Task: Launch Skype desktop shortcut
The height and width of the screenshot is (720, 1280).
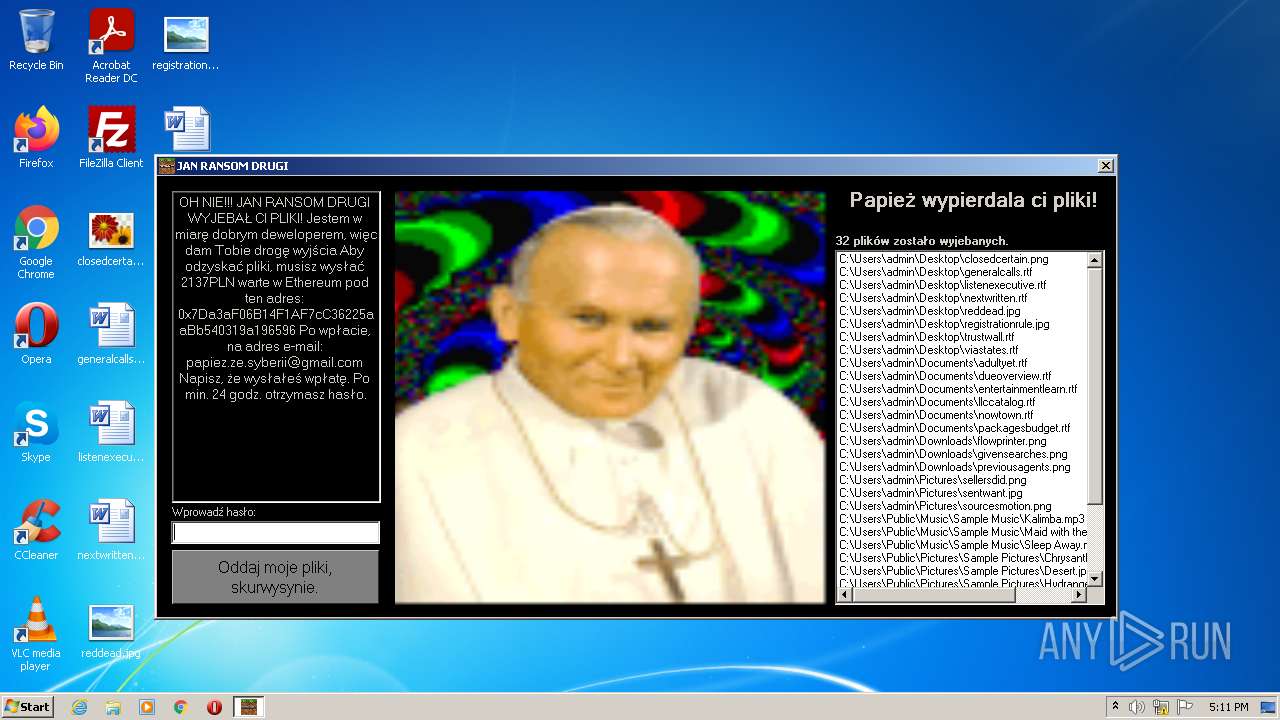Action: (36, 431)
